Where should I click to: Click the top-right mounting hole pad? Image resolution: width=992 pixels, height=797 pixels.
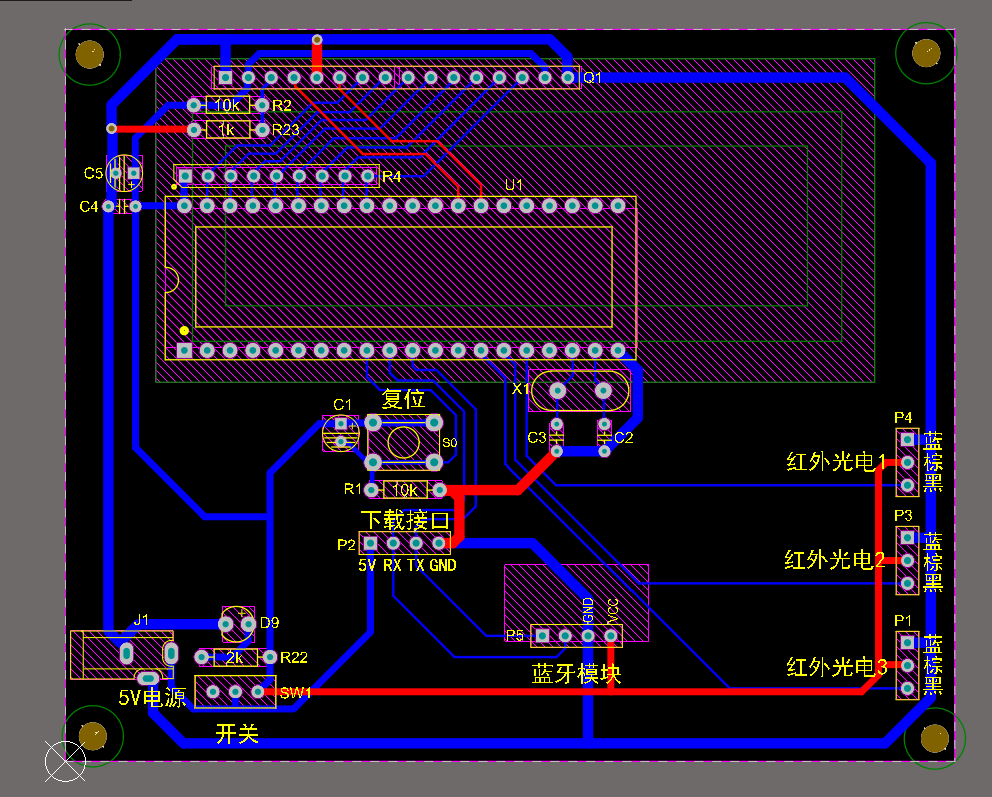click(926, 53)
